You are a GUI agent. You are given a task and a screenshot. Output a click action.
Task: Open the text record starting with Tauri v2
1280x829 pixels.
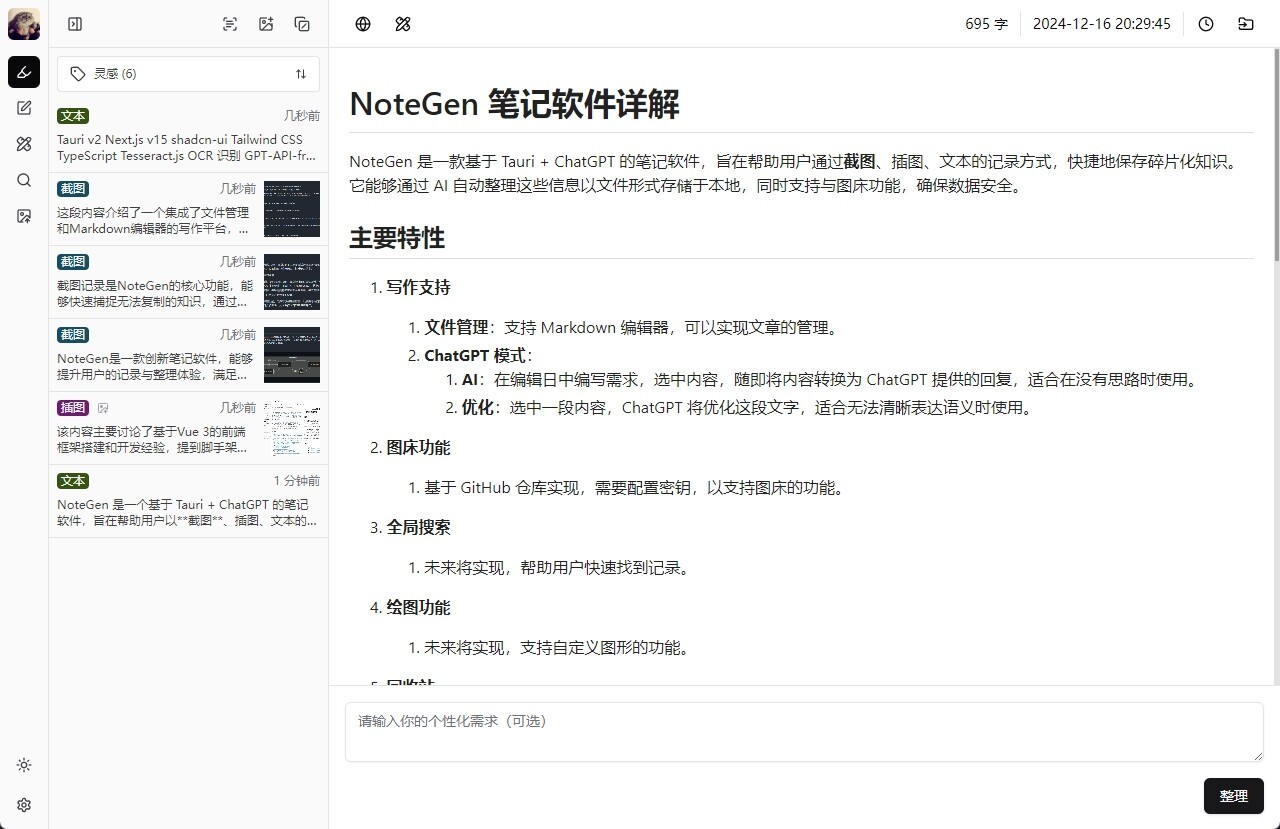pos(188,136)
